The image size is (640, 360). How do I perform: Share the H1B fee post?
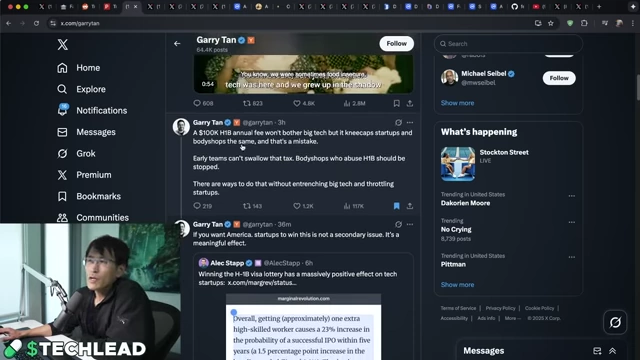(x=410, y=206)
